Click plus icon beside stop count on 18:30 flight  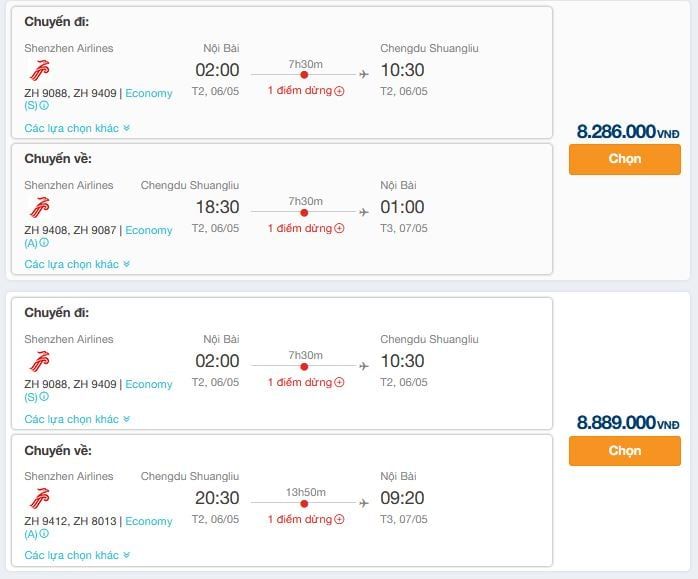pos(339,229)
